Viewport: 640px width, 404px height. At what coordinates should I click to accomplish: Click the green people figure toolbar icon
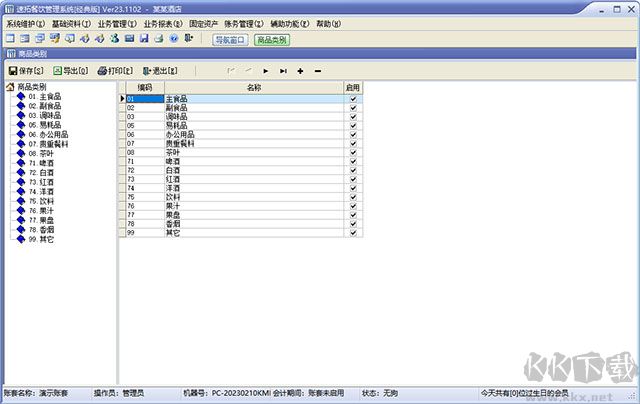(115, 39)
